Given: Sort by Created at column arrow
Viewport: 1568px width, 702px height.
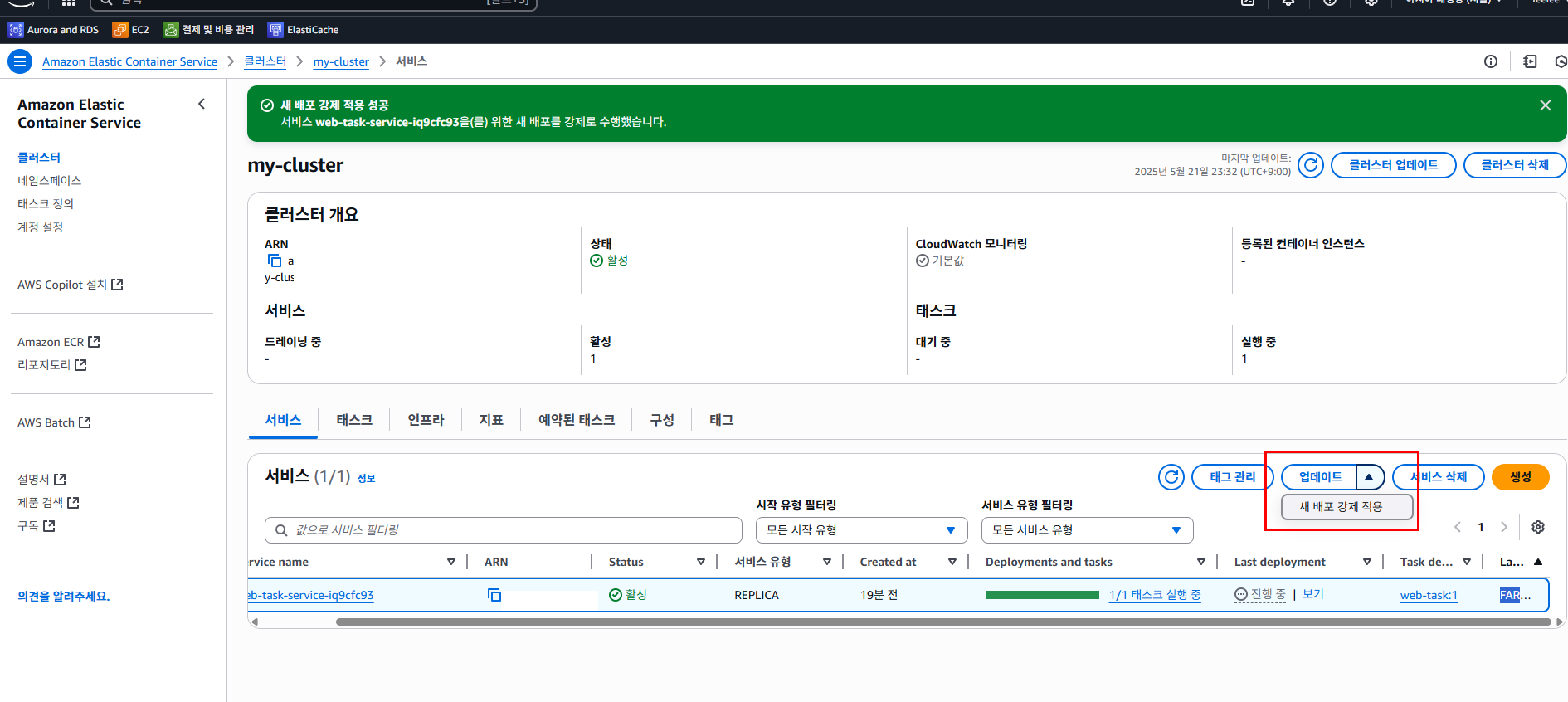Looking at the screenshot, I should coord(952,563).
